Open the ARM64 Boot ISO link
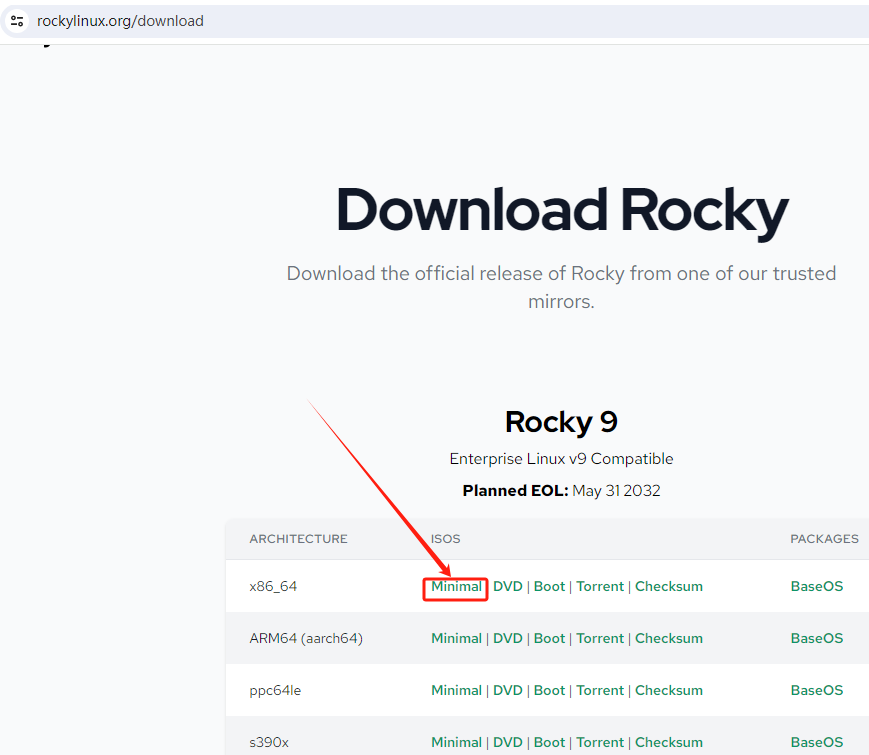This screenshot has width=869, height=755. tap(549, 639)
